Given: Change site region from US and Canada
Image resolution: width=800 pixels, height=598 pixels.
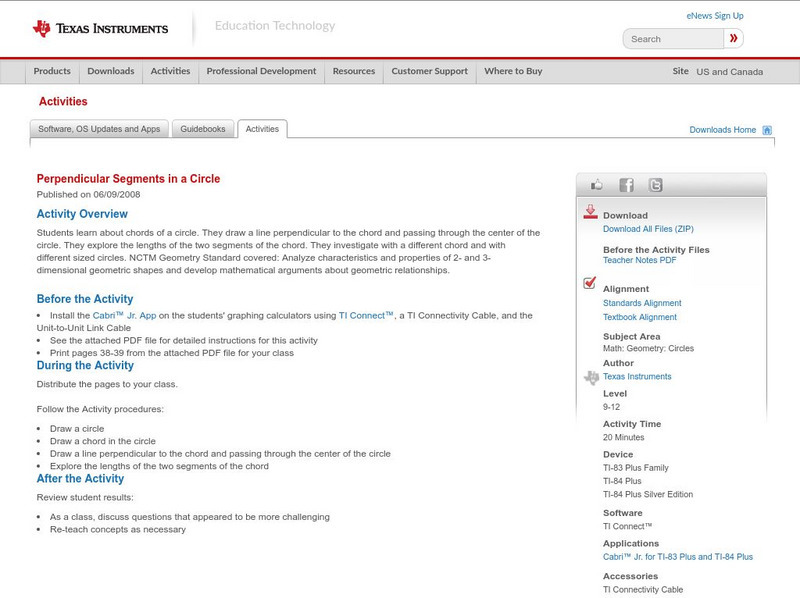Looking at the screenshot, I should (x=730, y=72).
